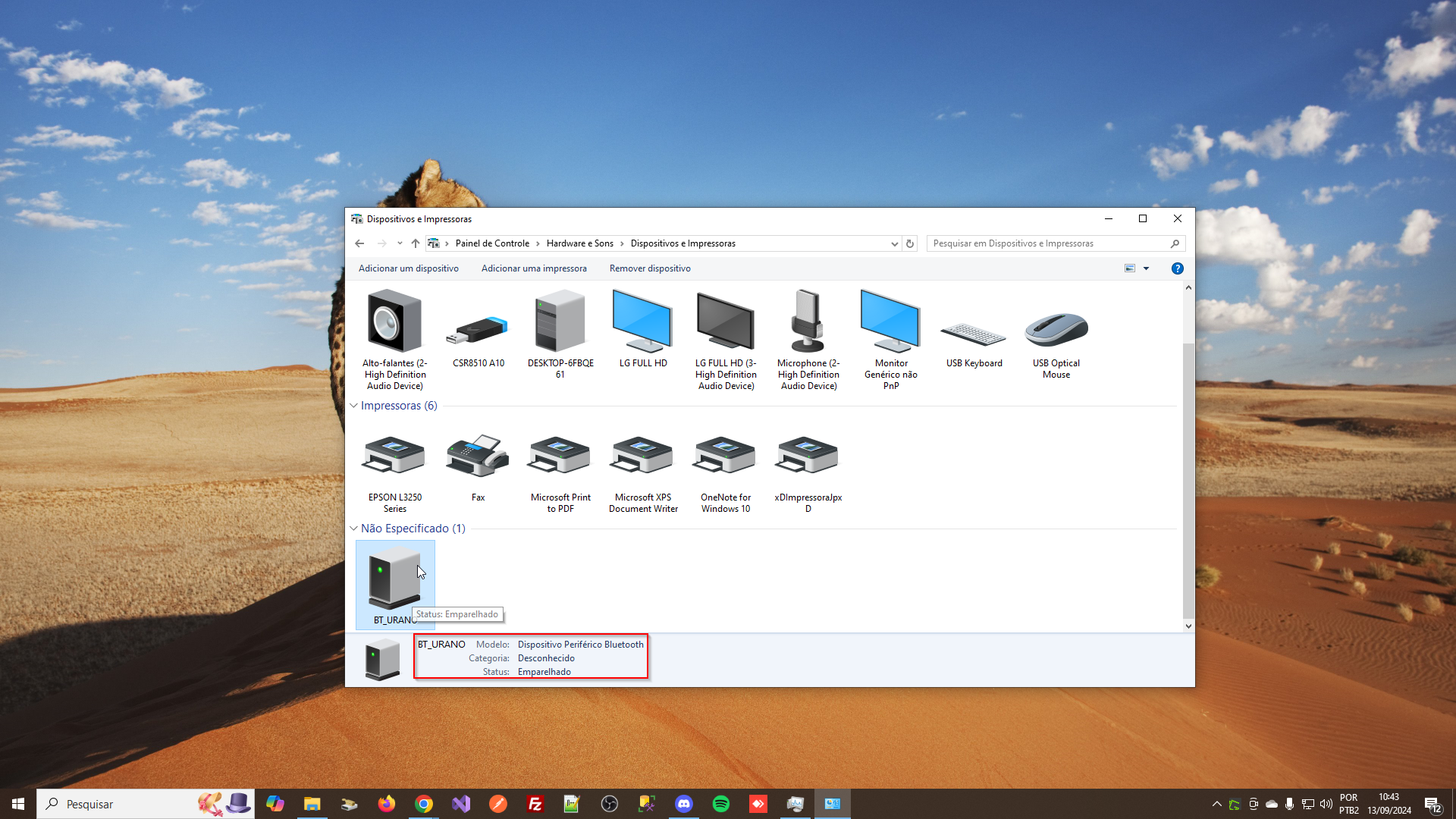Screen dimensions: 1456x819
Task: Open the volume speaker tray icon
Action: click(1326, 804)
